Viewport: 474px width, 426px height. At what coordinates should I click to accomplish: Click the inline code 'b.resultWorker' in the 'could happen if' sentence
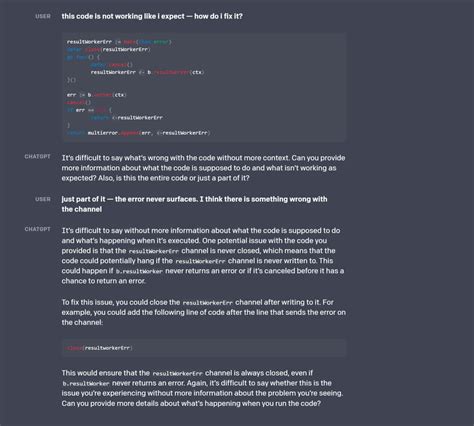(x=139, y=271)
